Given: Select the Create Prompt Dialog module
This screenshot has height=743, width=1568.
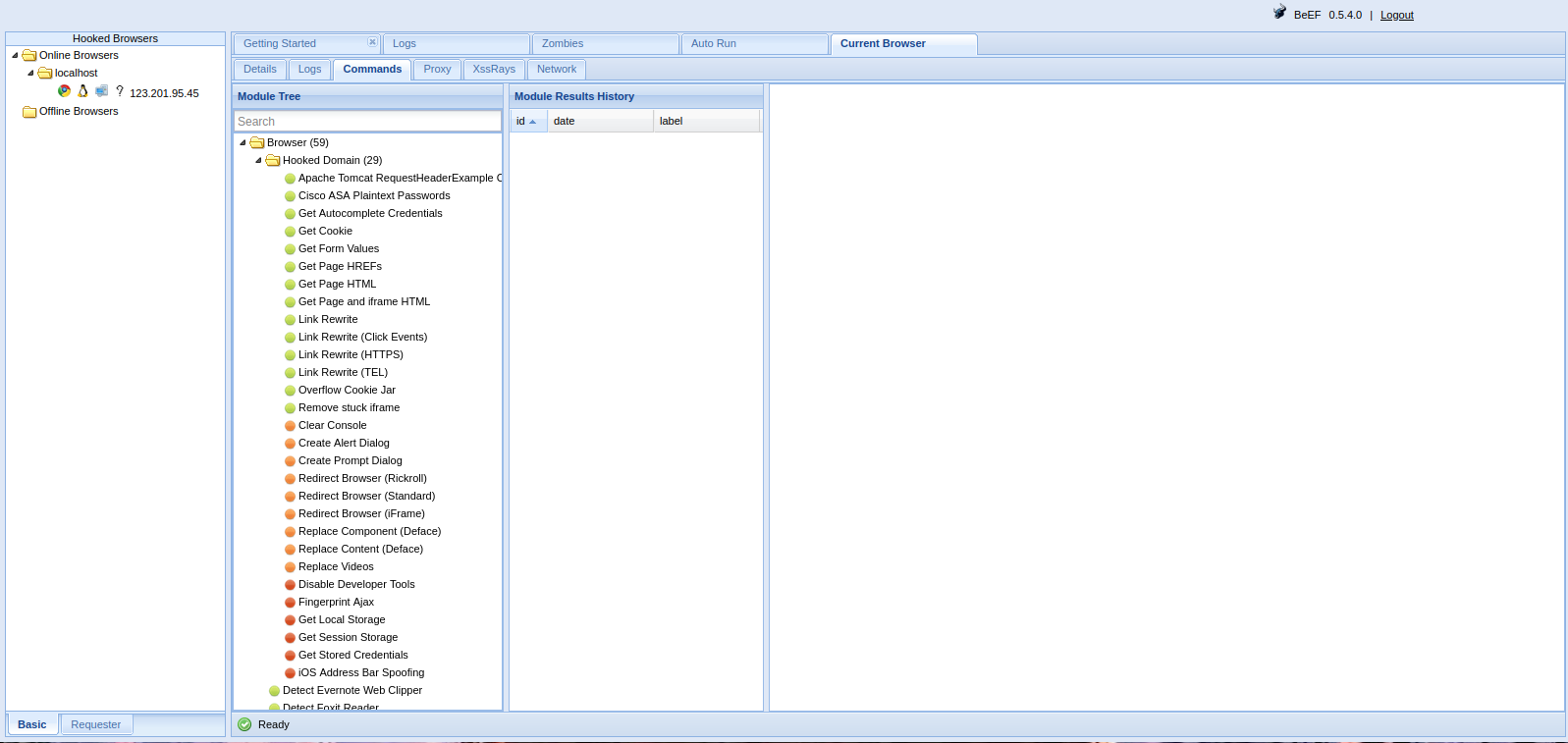Looking at the screenshot, I should coord(351,461).
